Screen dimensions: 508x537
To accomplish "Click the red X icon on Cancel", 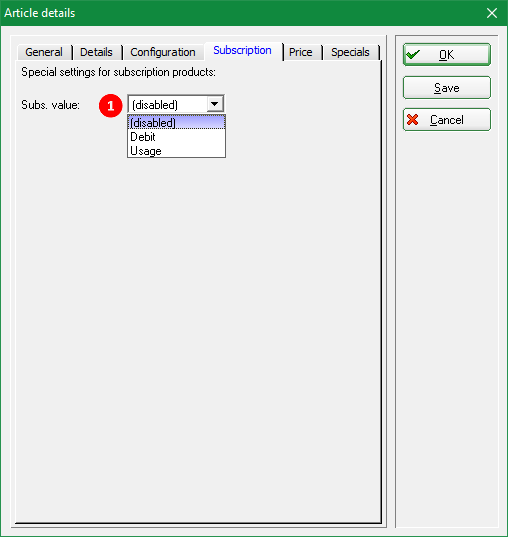I will pyautogui.click(x=413, y=120).
